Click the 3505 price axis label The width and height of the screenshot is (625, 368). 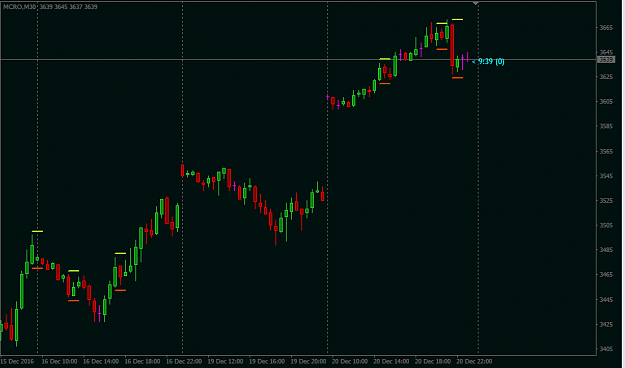coord(606,226)
